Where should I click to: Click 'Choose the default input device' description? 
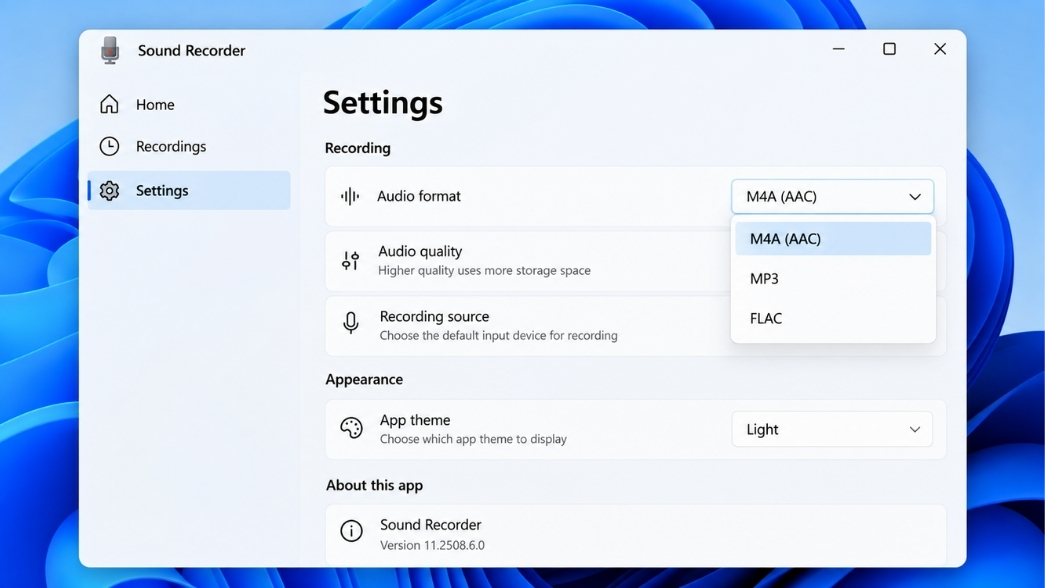499,335
